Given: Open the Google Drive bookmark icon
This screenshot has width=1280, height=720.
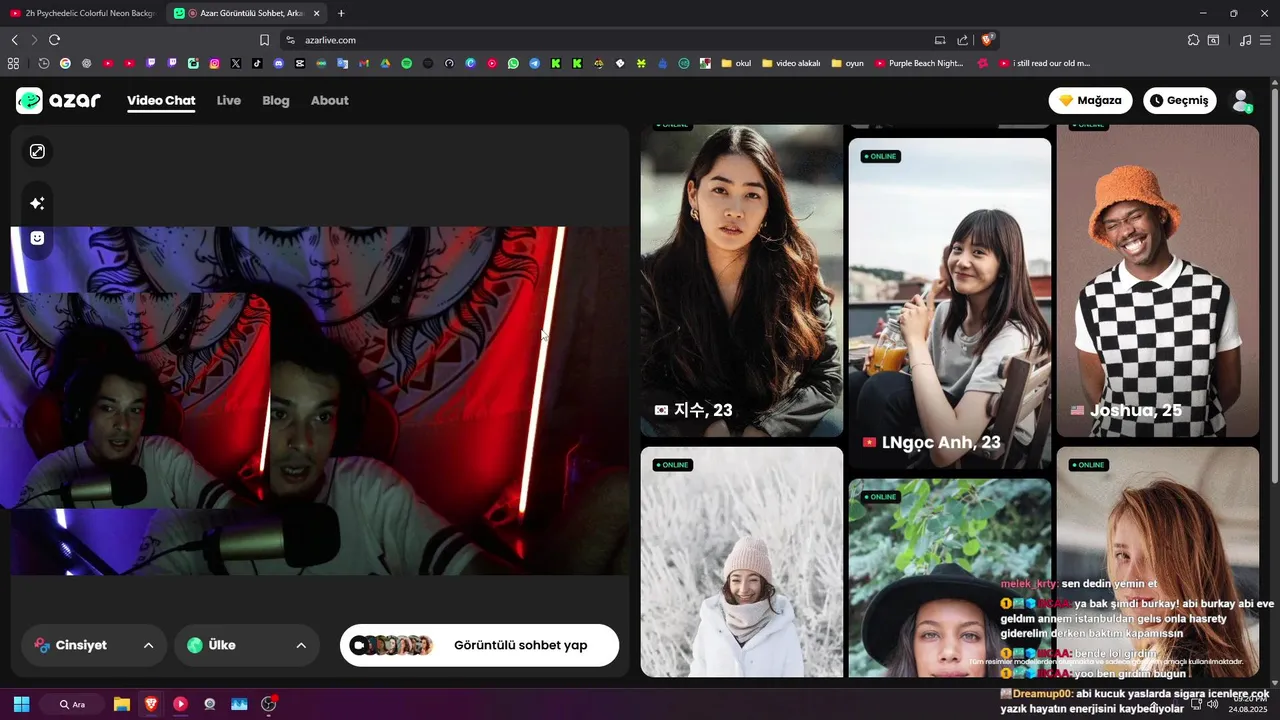Looking at the screenshot, I should 385,63.
